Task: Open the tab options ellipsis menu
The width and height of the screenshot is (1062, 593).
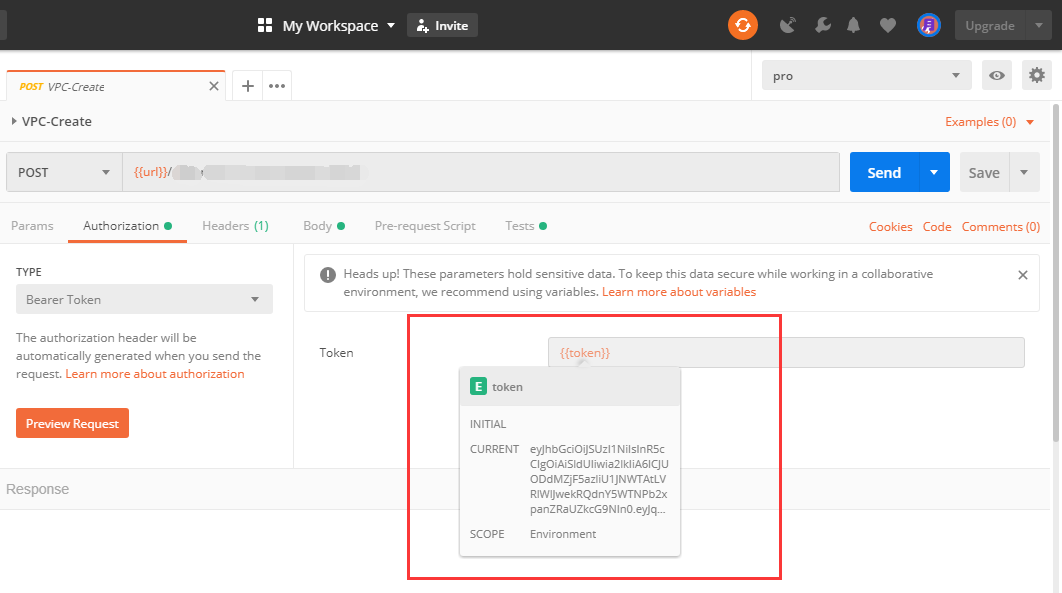Action: 277,86
